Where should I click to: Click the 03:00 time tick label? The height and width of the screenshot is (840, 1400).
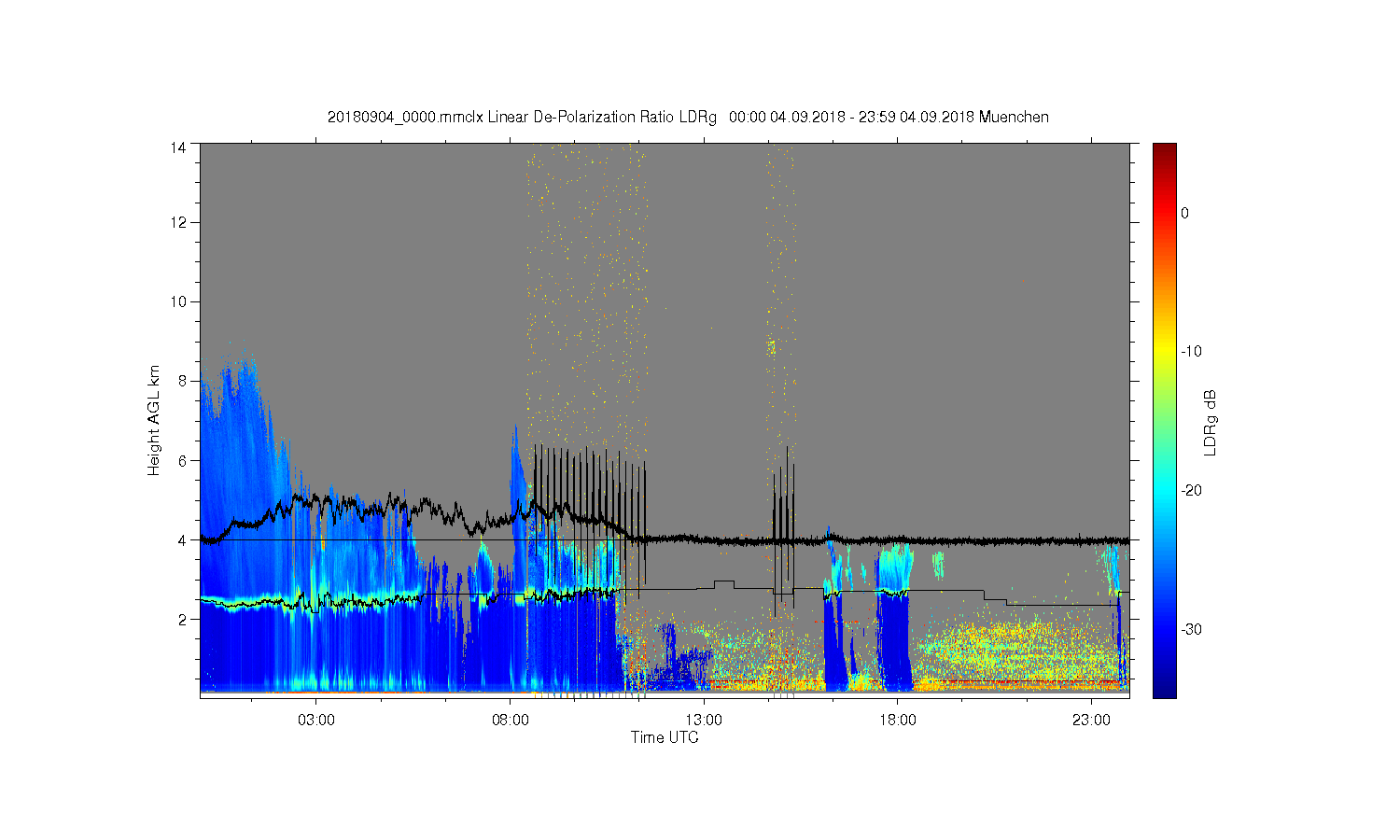[315, 721]
